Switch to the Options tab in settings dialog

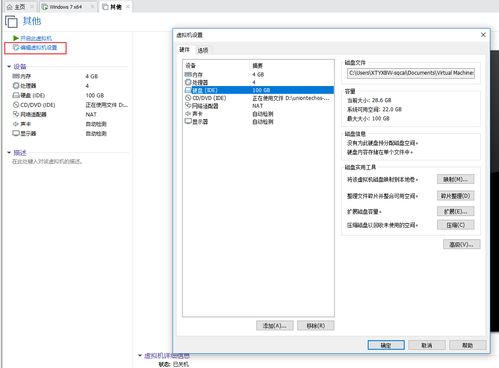[x=203, y=50]
